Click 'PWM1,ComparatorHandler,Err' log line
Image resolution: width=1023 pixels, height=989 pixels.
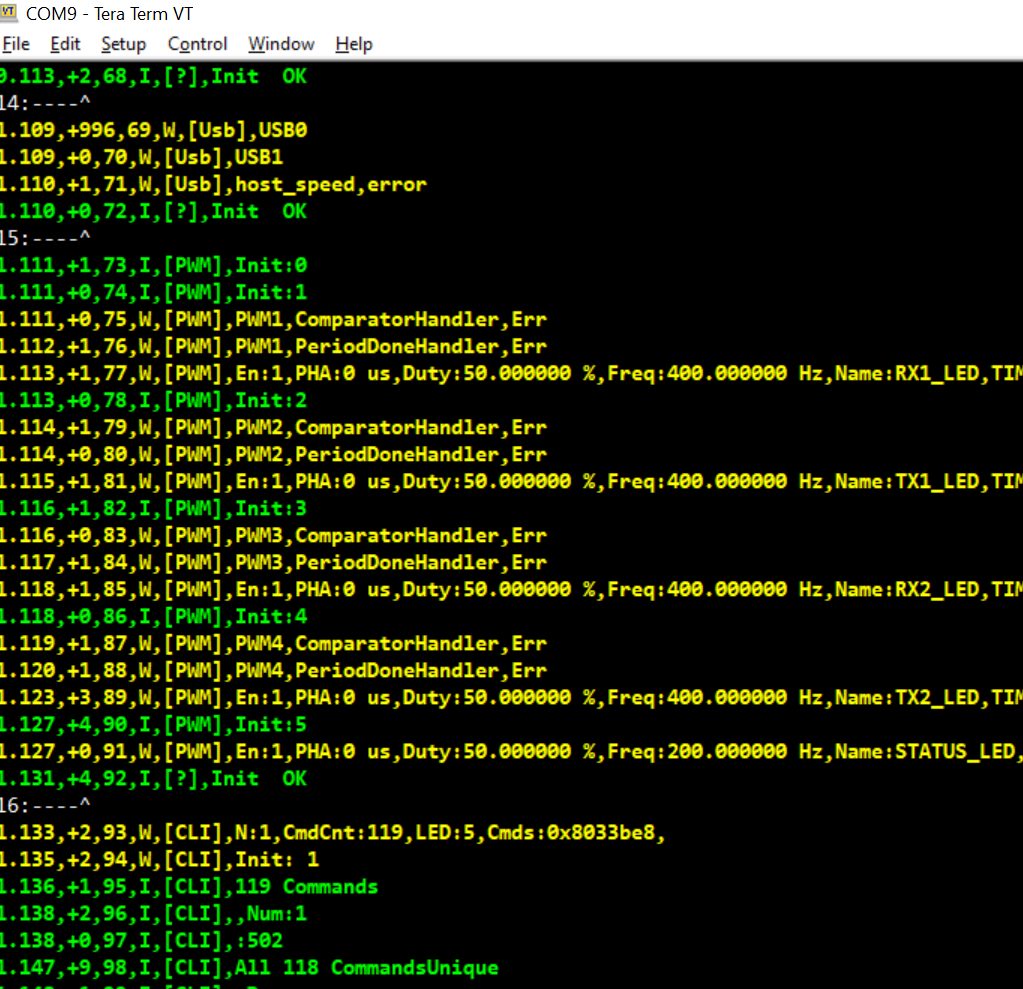(273, 319)
